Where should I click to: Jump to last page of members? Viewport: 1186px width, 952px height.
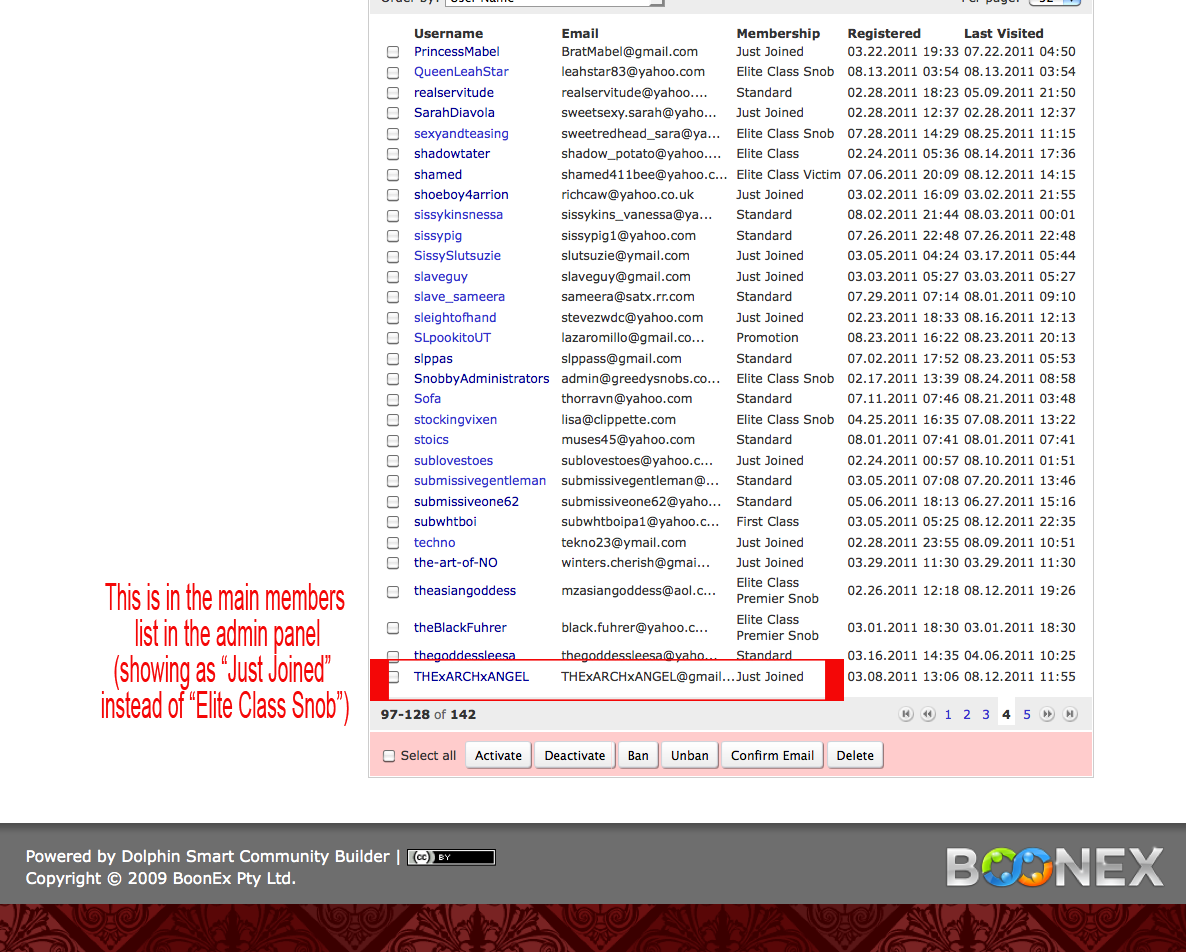1070,714
